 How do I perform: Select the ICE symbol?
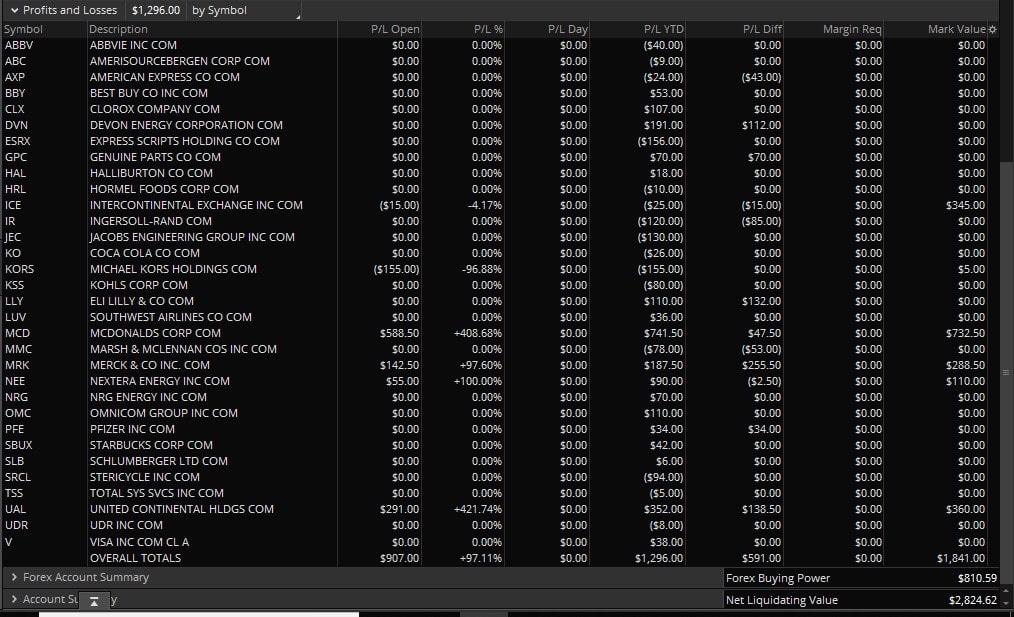13,205
